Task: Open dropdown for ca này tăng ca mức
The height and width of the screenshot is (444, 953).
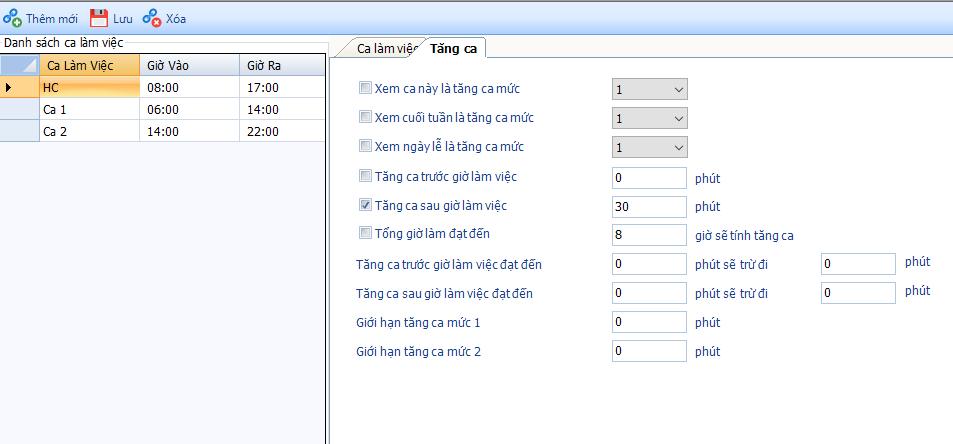Action: coord(679,90)
